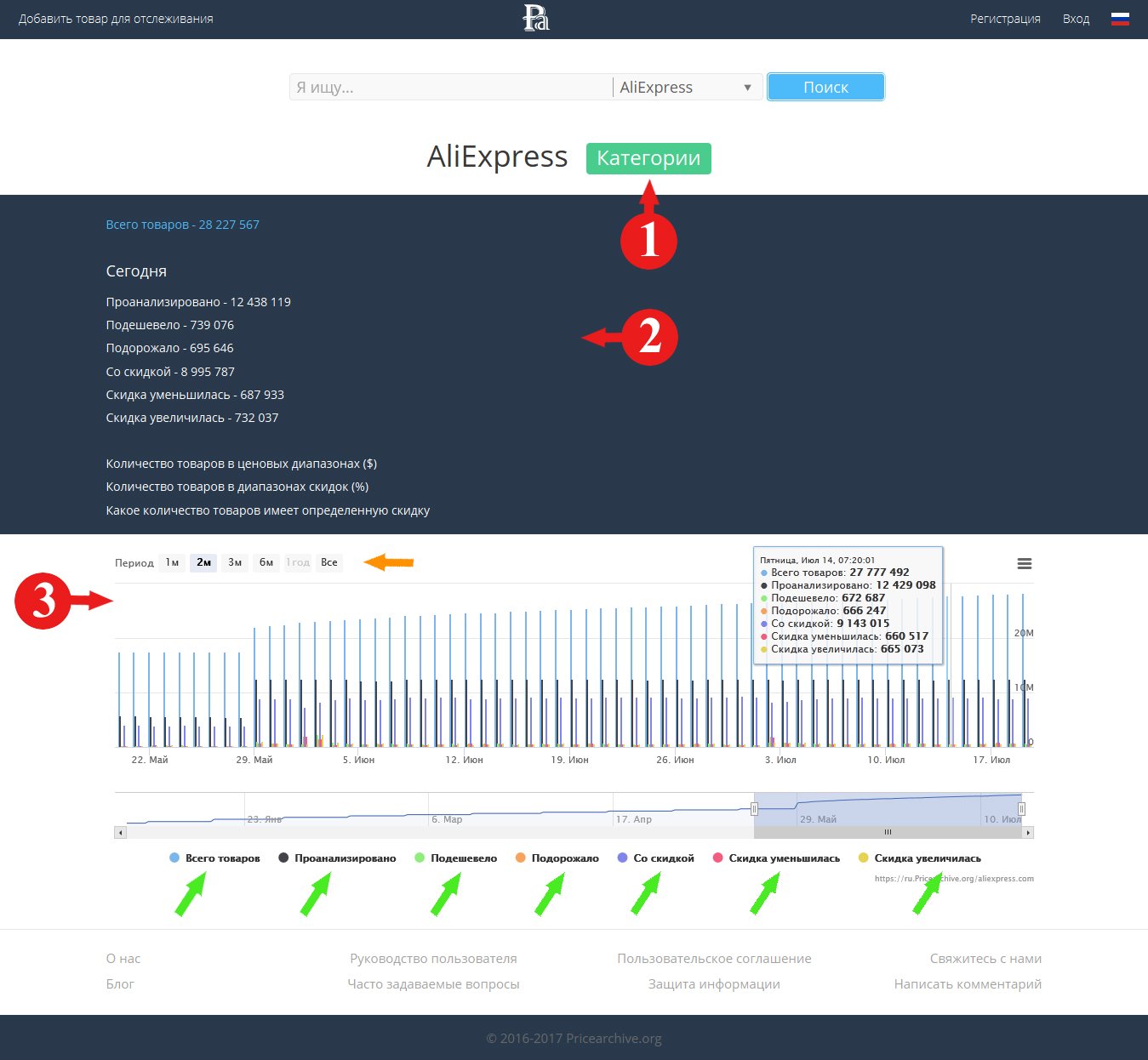This screenshot has width=1148, height=1060.
Task: Open the AliExpress store dropdown
Action: point(686,87)
